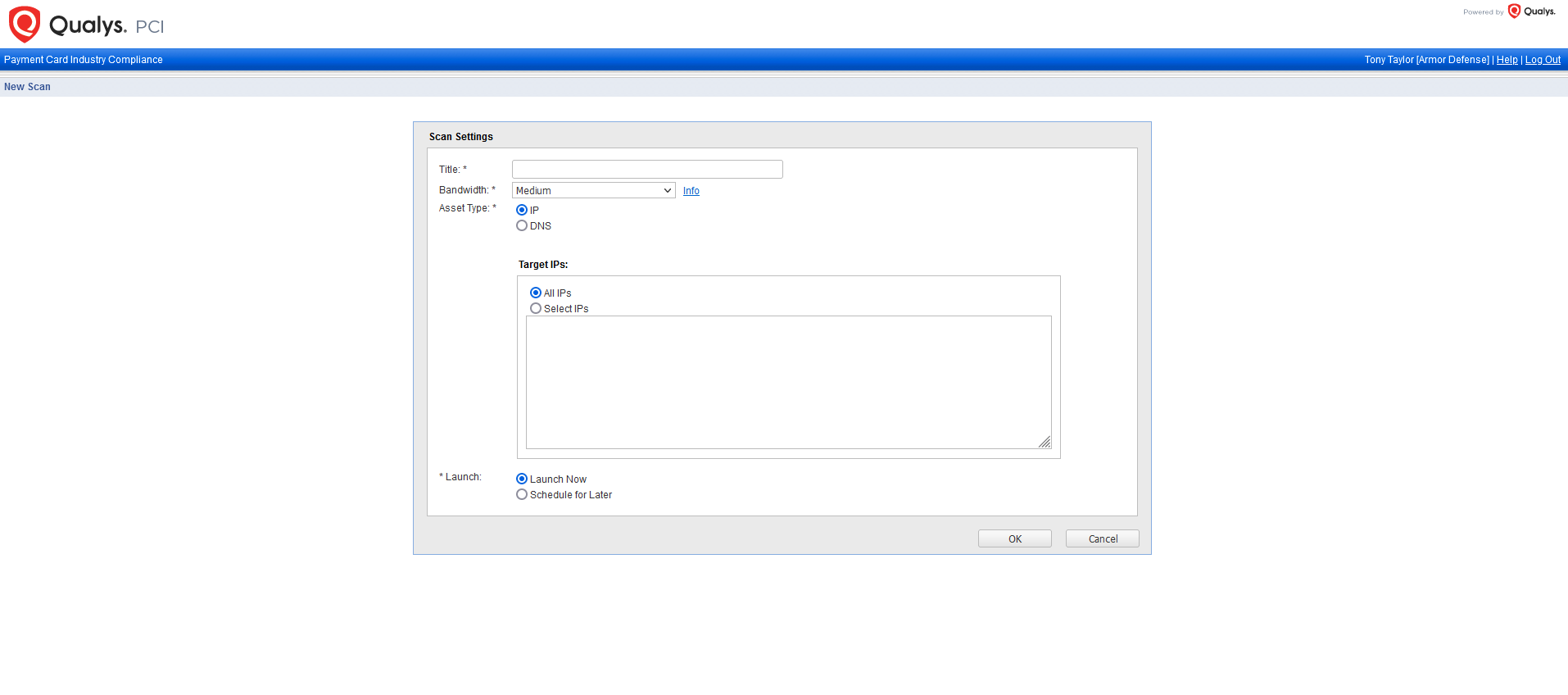Select the DNS asset type option
The height and width of the screenshot is (695, 1568).
pyautogui.click(x=522, y=226)
